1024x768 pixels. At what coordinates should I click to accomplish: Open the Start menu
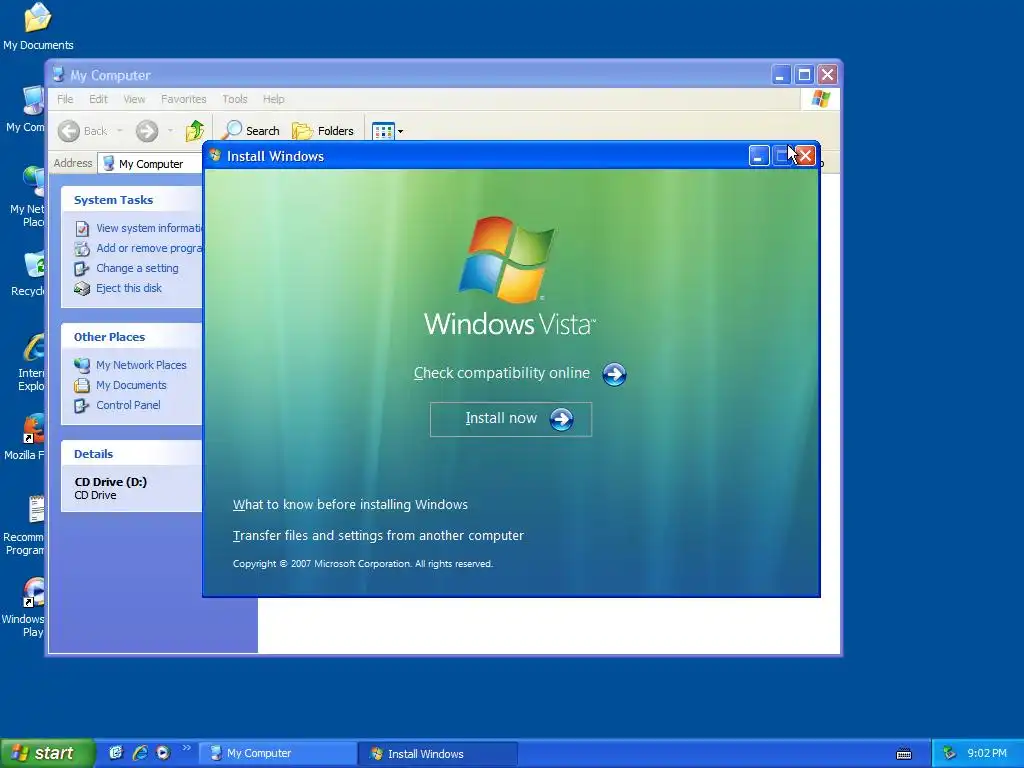click(46, 753)
